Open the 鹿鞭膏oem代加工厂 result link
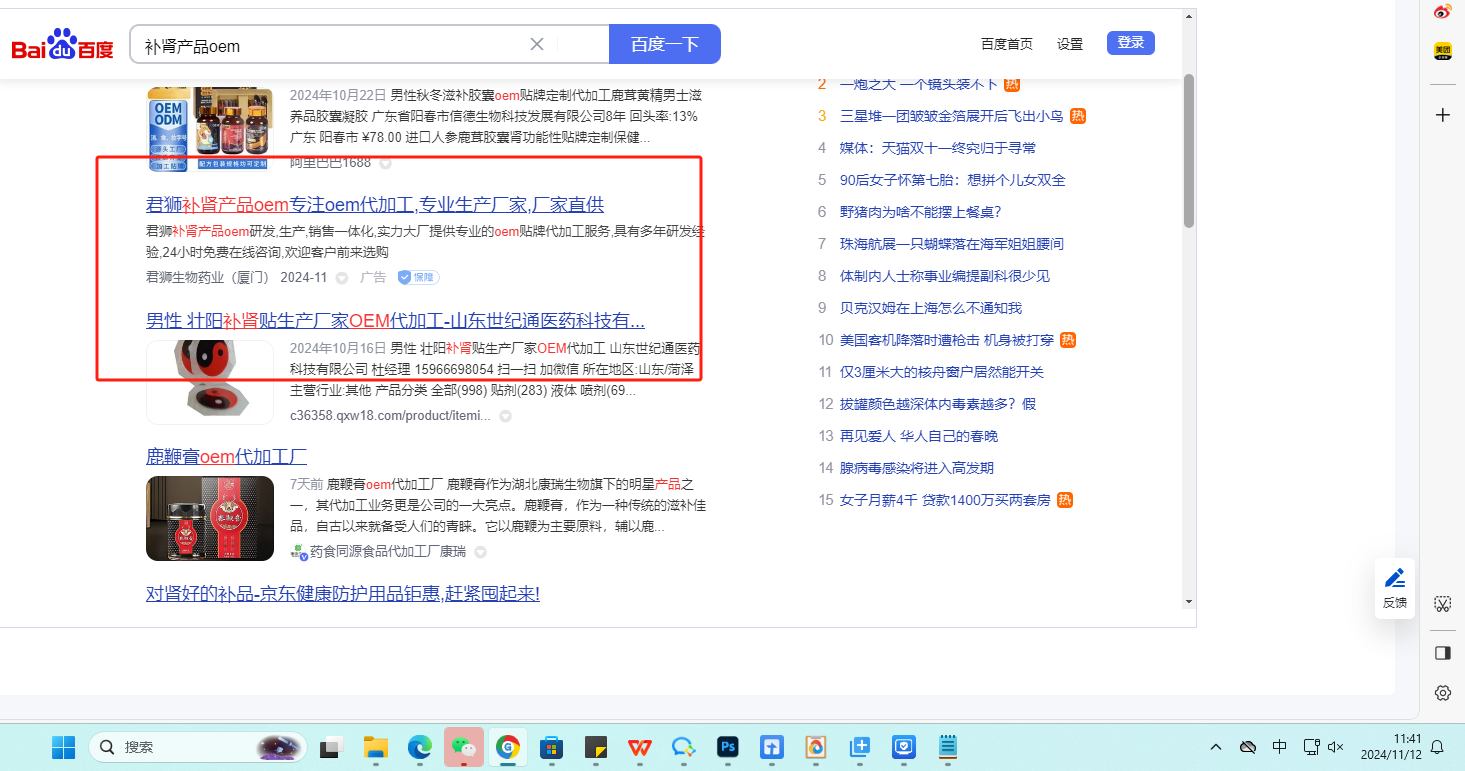 (226, 457)
